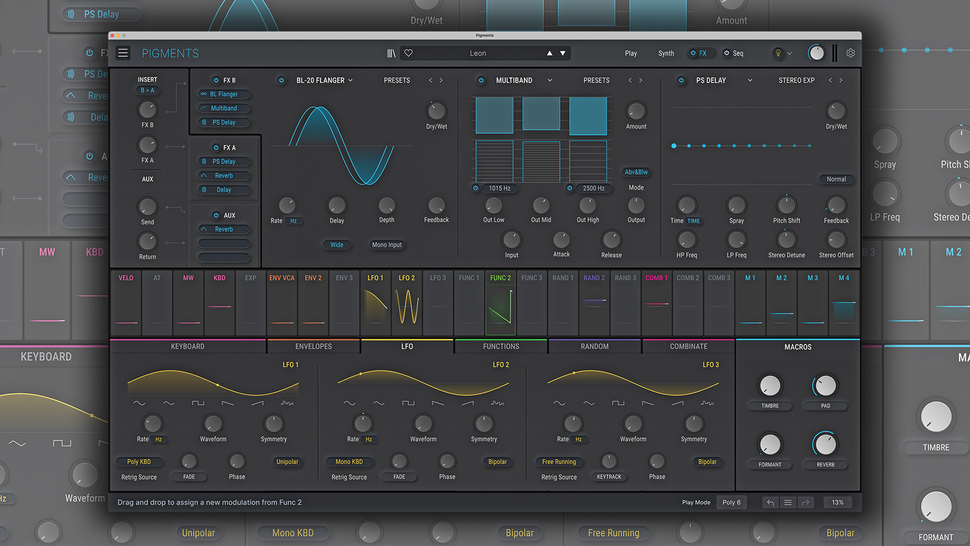Click the Mono Input button in flanger
The height and width of the screenshot is (546, 970).
point(387,245)
